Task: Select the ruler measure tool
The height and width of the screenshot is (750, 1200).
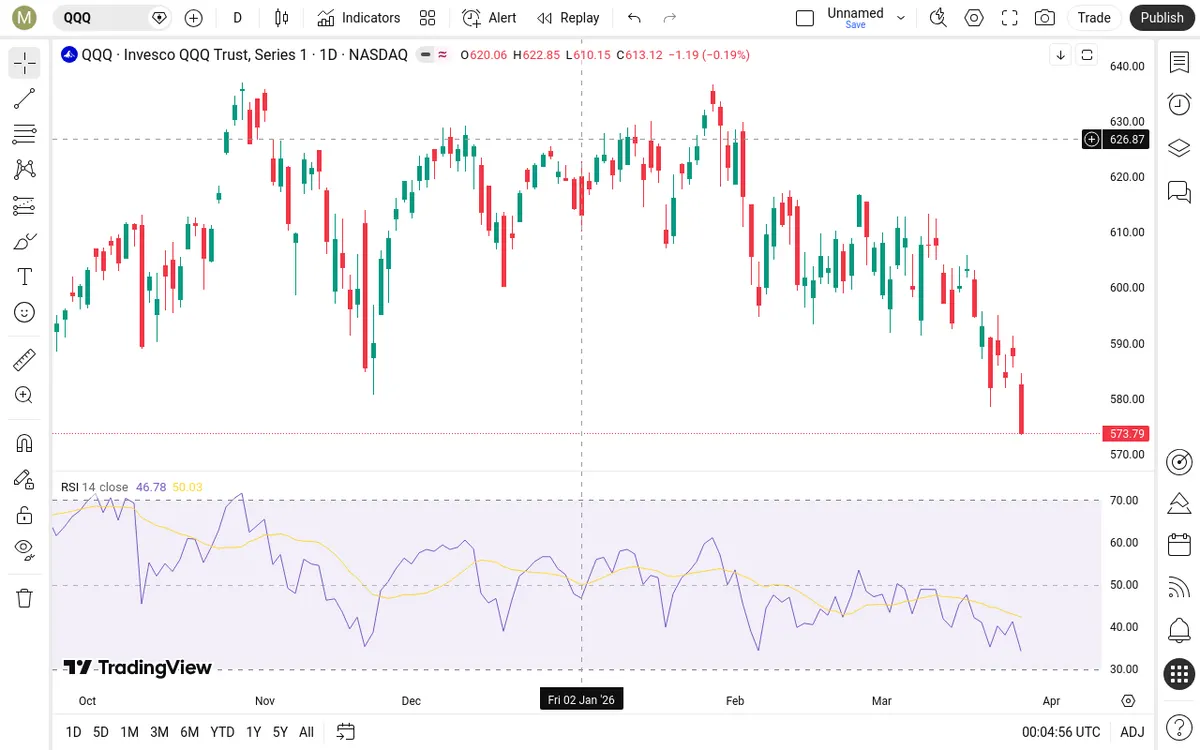Action: [x=25, y=359]
